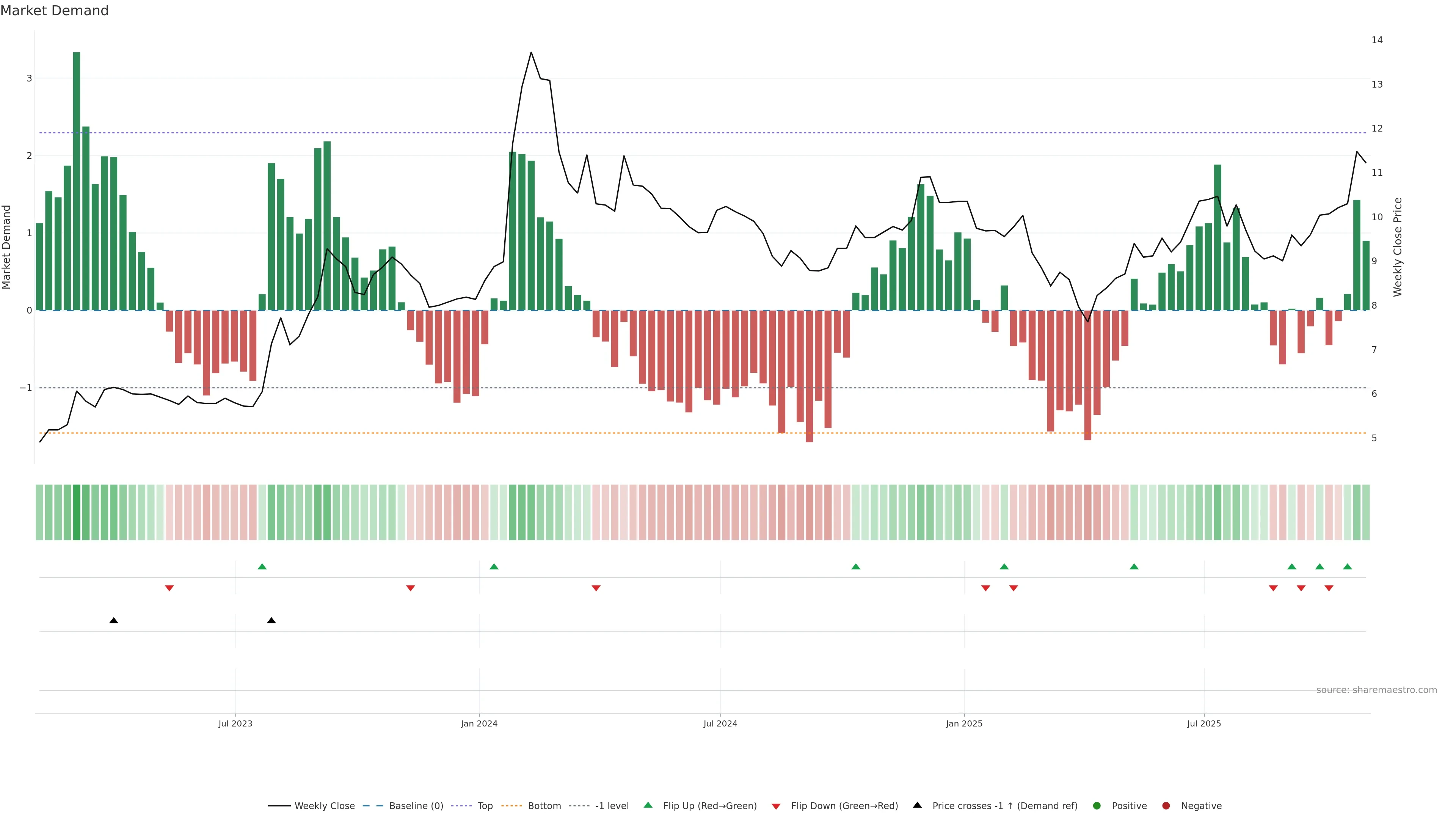This screenshot has width=1456, height=819.
Task: Click the Jul 2024 x-axis label
Action: (x=720, y=723)
